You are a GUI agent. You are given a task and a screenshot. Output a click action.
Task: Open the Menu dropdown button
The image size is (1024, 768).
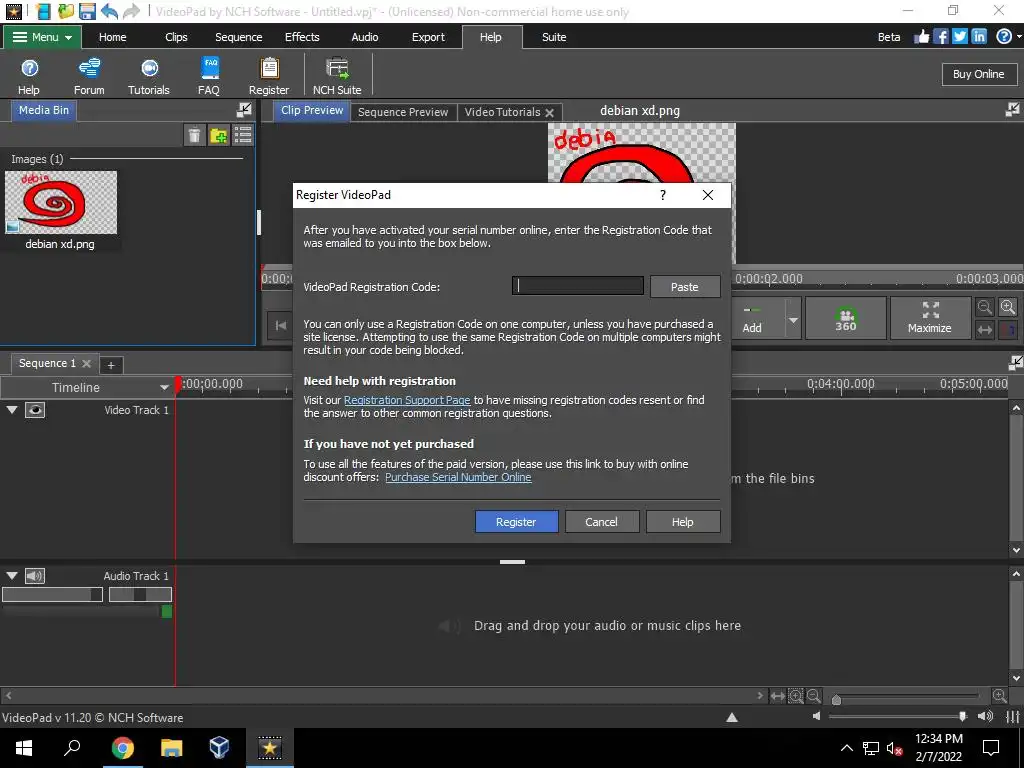(42, 37)
